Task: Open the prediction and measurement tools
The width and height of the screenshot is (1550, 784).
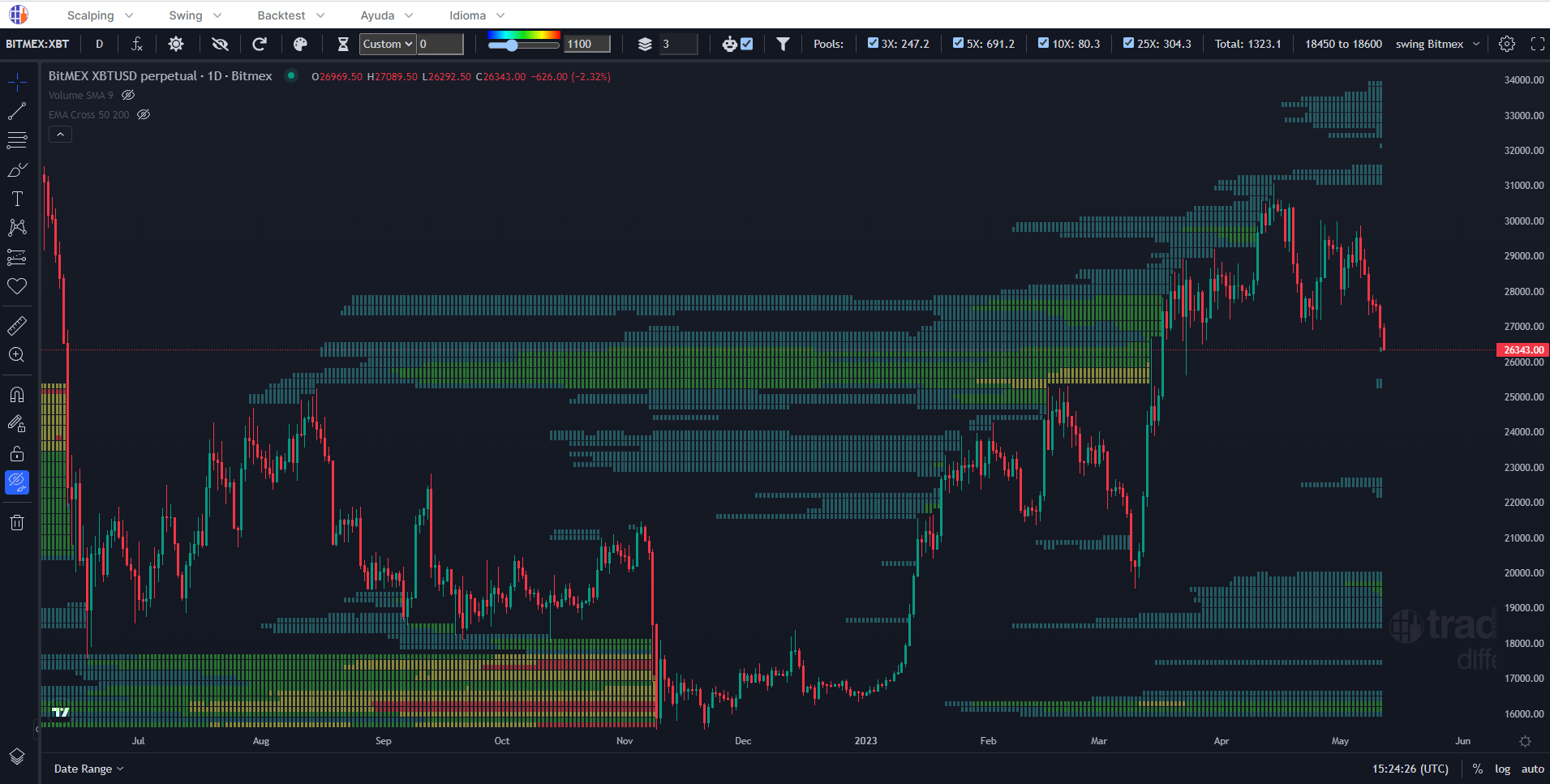Action: (x=17, y=257)
